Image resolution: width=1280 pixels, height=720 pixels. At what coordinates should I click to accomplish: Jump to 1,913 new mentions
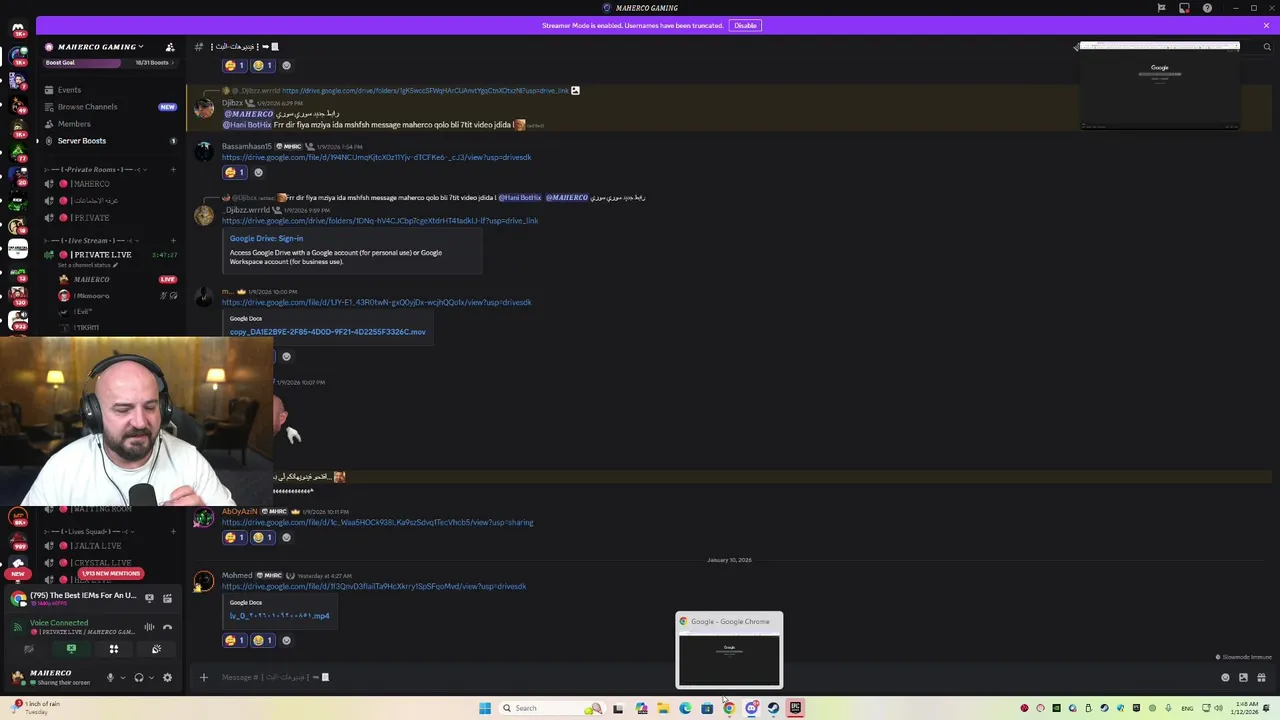[x=111, y=574]
